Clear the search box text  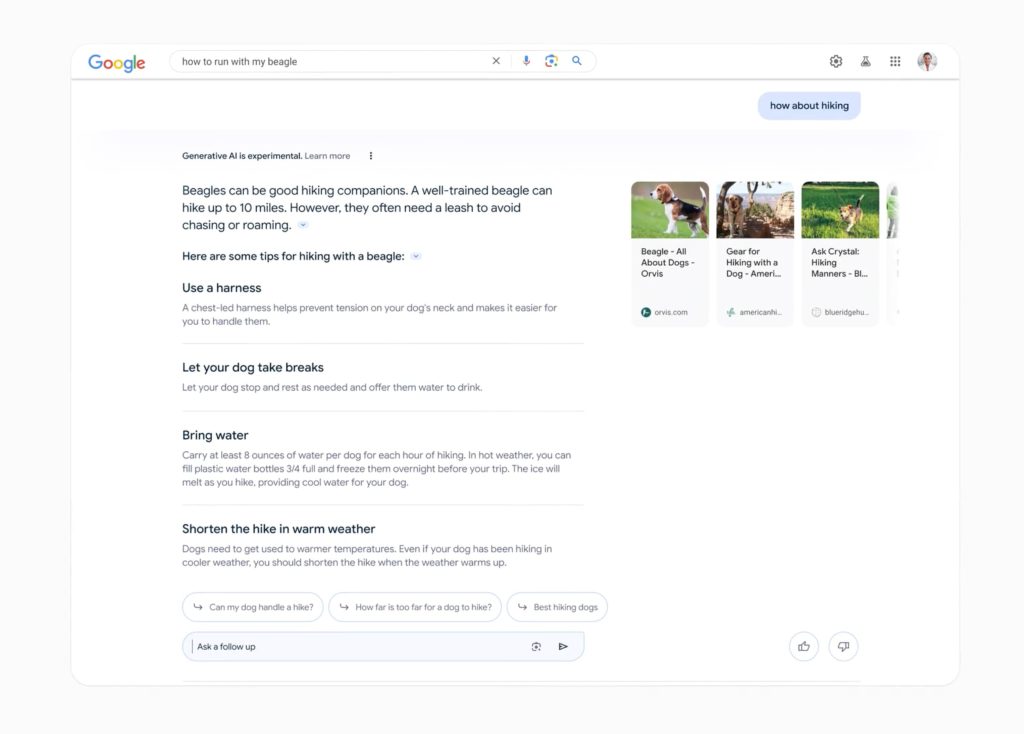496,61
